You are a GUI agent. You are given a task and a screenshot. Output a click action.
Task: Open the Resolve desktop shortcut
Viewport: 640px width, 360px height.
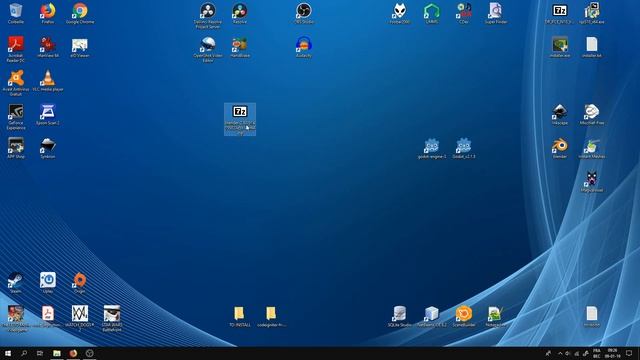coord(240,13)
